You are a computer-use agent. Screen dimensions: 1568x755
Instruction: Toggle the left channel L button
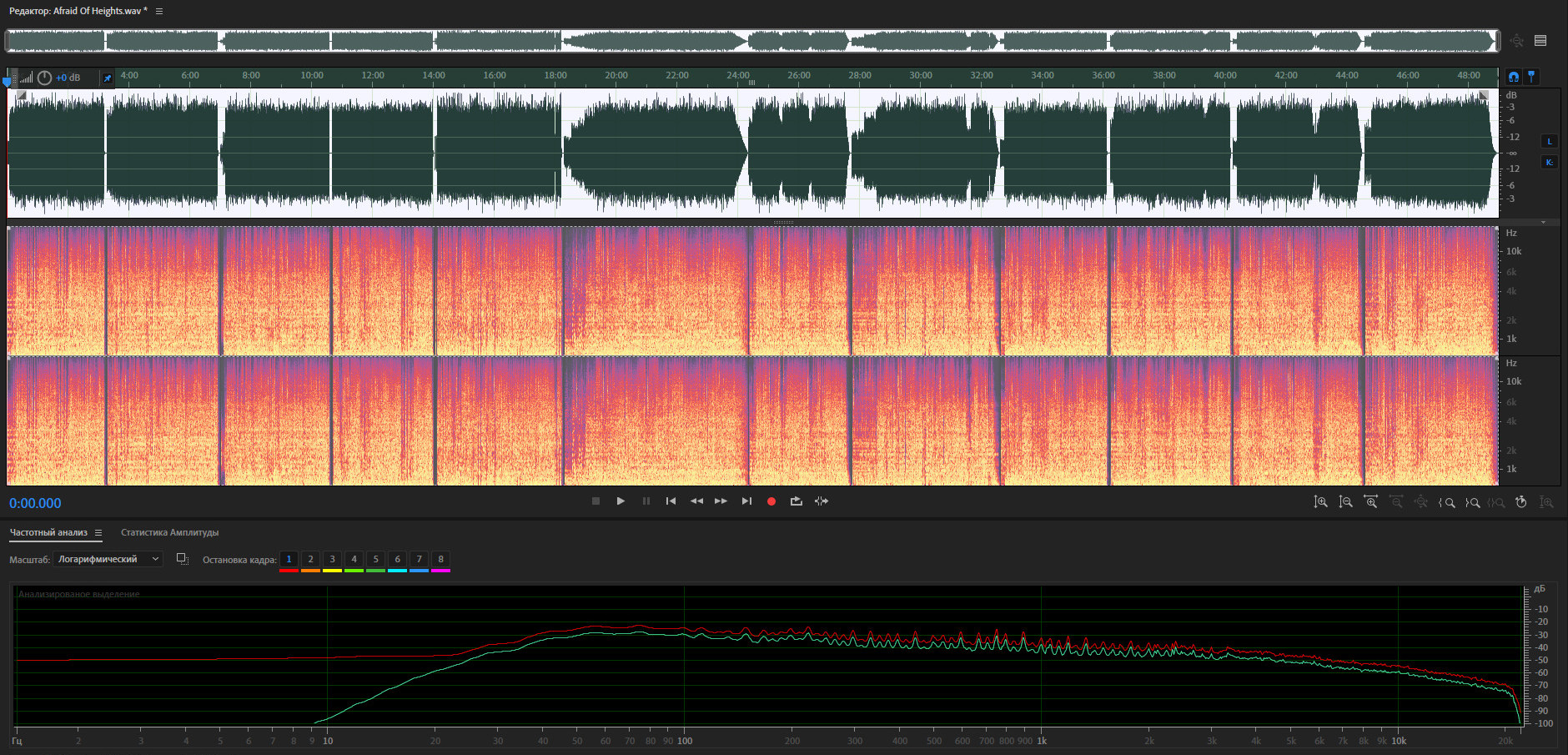click(1550, 141)
